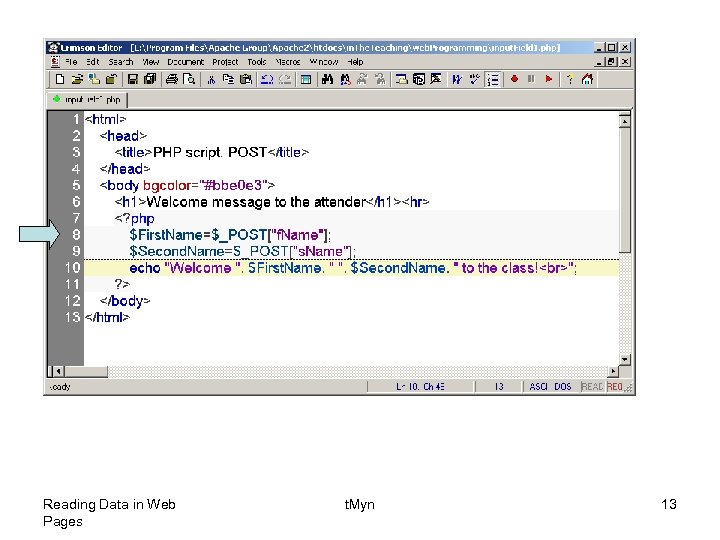The height and width of the screenshot is (540, 720).
Task: Click the Cut scissors icon
Action: pos(211,79)
